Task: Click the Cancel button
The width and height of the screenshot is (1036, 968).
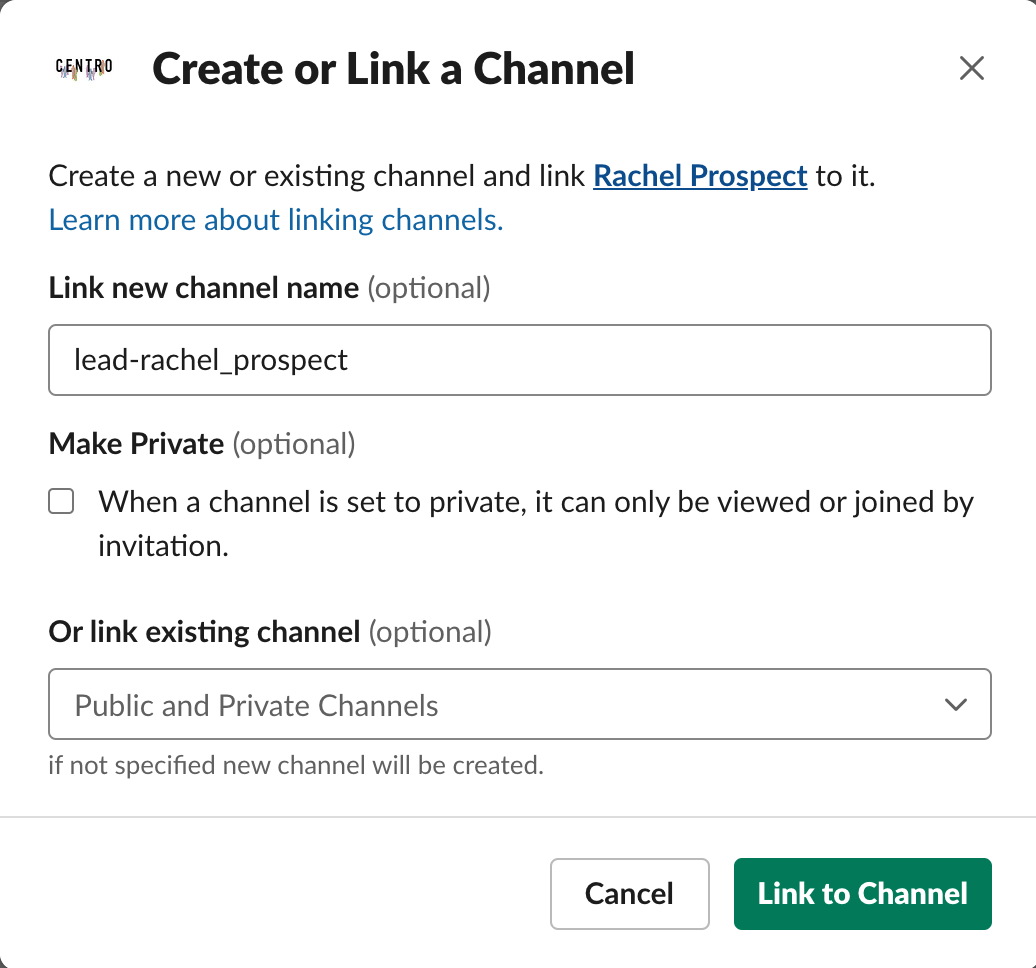Action: coord(629,894)
